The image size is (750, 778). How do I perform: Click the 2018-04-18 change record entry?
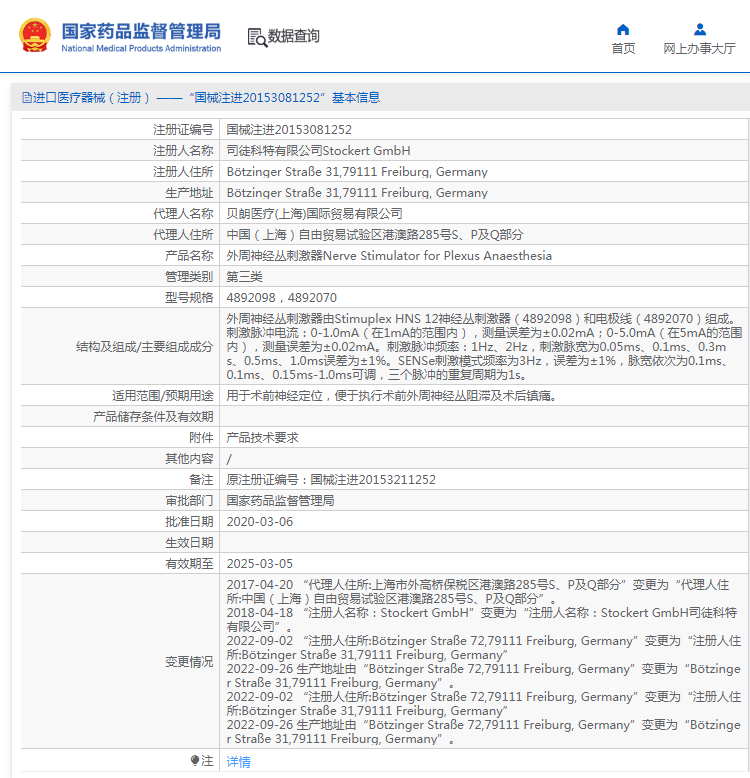[x=482, y=620]
